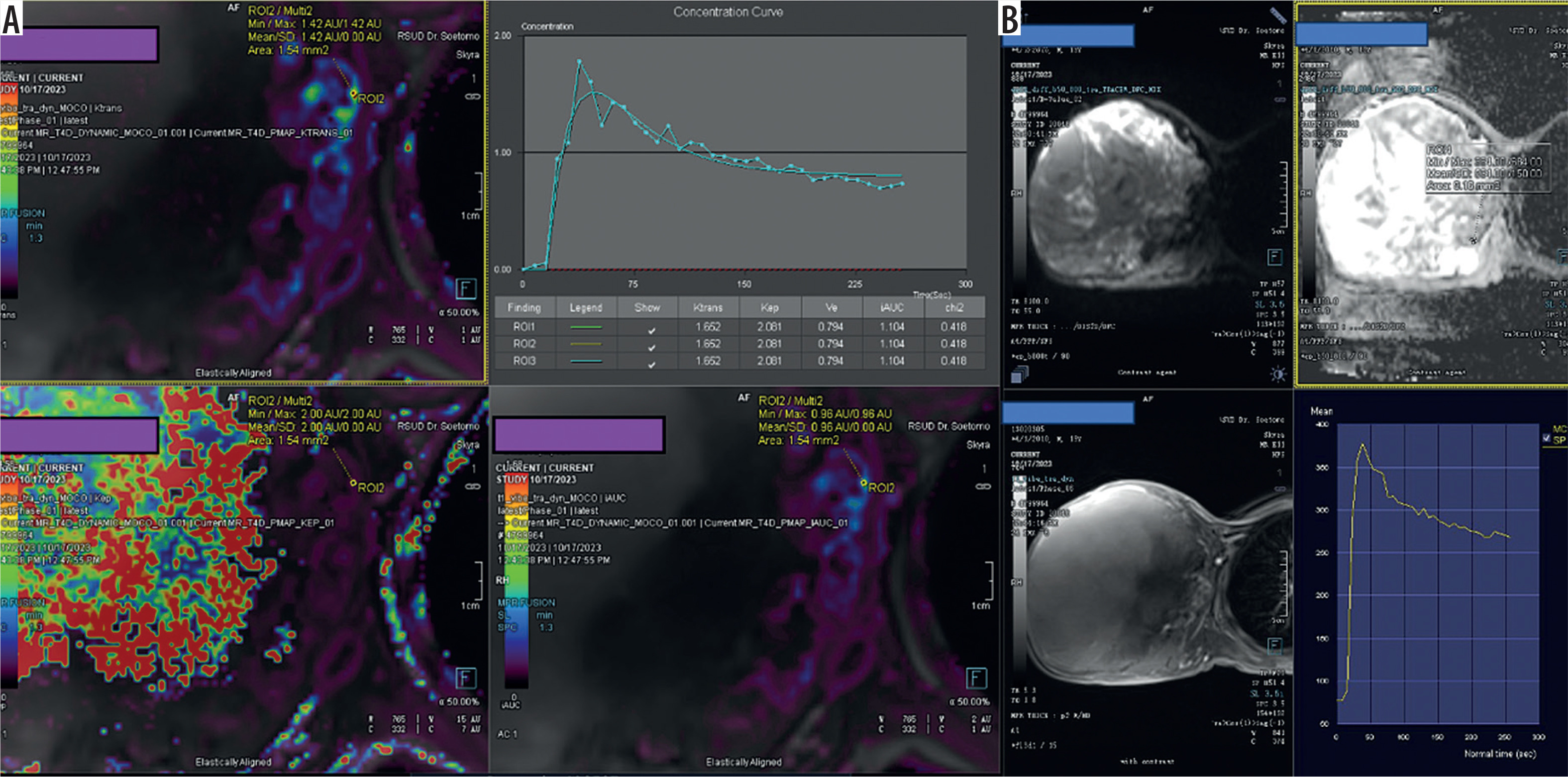Uncheck the Show checkbox for ROI3
Screen dimensions: 1568x777
coord(651,365)
